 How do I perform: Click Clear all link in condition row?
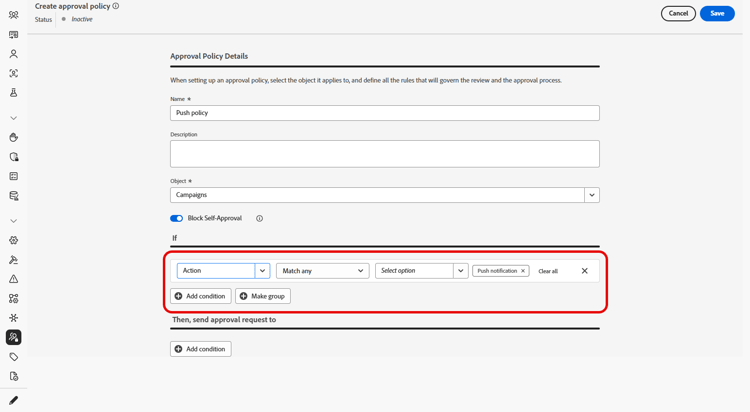tap(548, 271)
